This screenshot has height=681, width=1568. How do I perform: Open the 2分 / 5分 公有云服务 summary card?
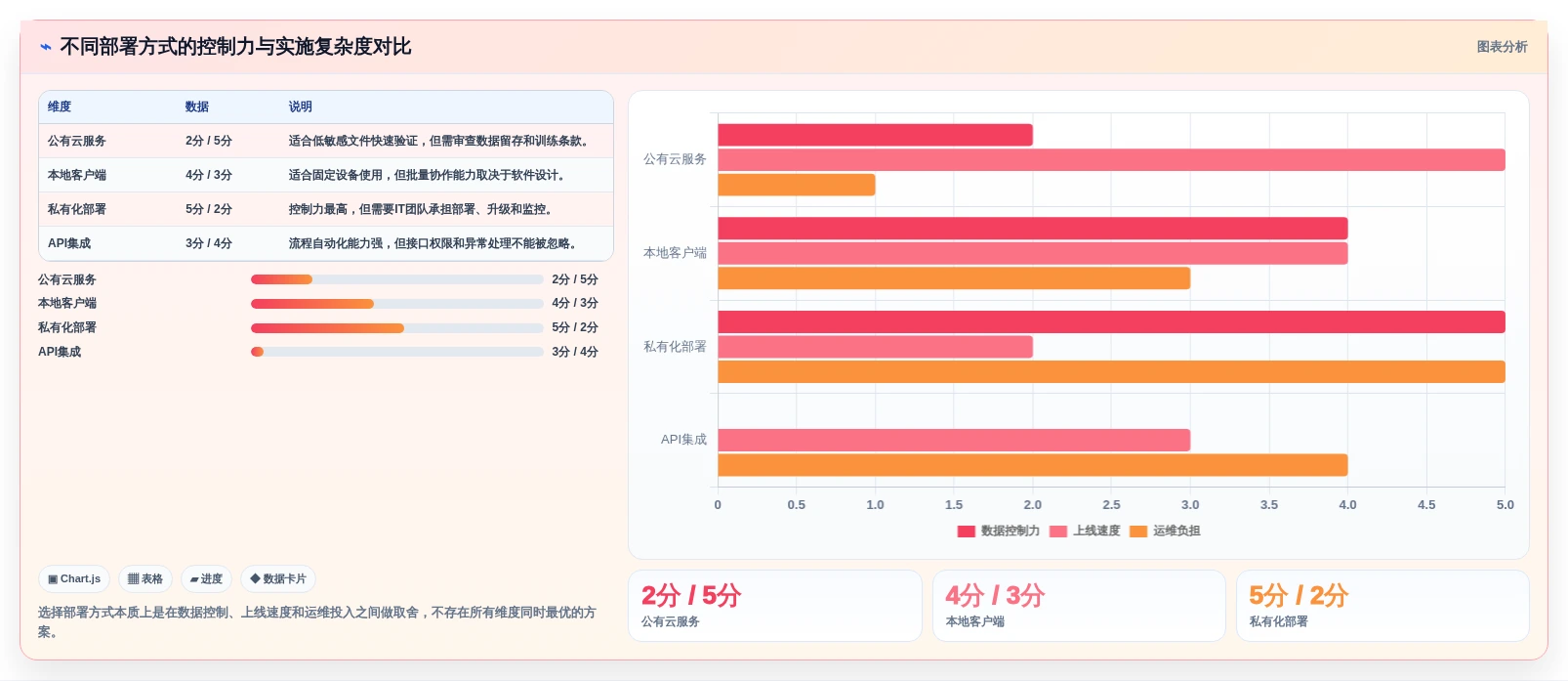775,606
